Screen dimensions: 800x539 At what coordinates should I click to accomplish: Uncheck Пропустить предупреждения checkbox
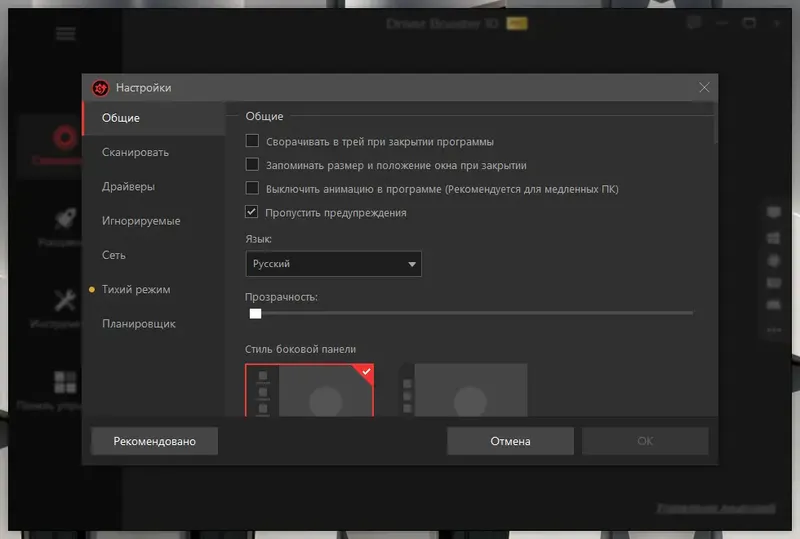coord(252,211)
